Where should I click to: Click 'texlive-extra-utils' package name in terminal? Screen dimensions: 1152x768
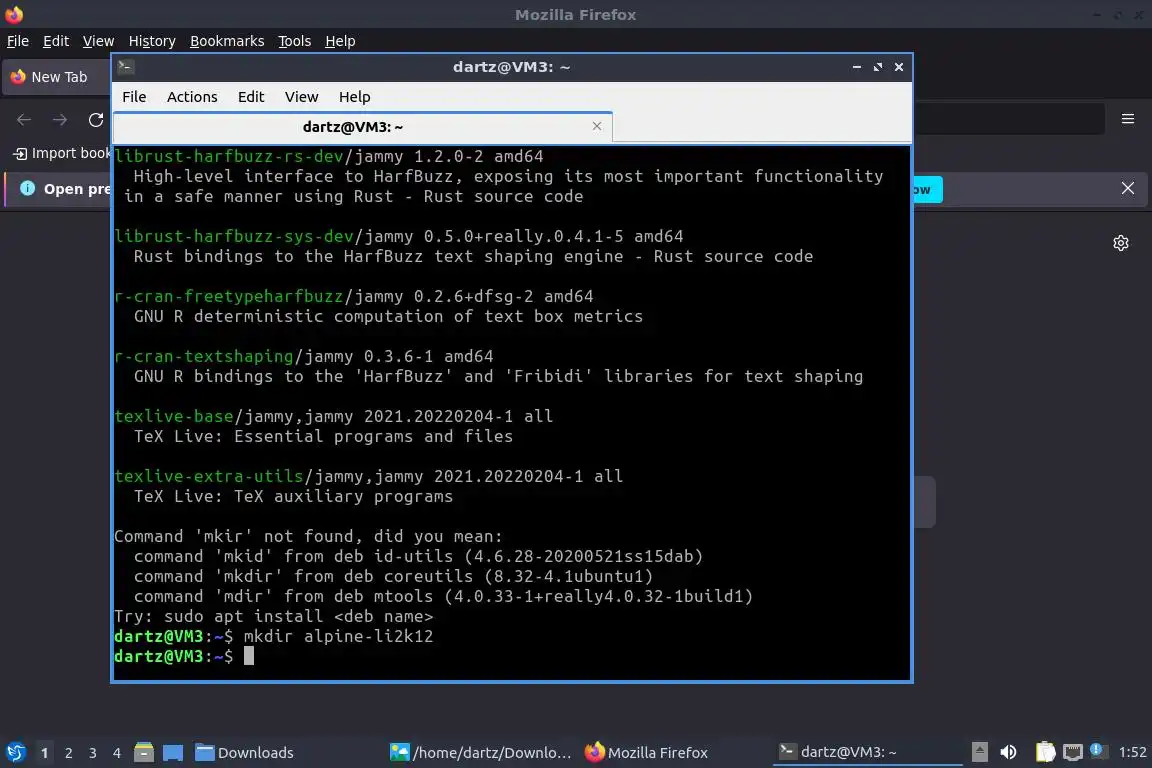coord(209,476)
